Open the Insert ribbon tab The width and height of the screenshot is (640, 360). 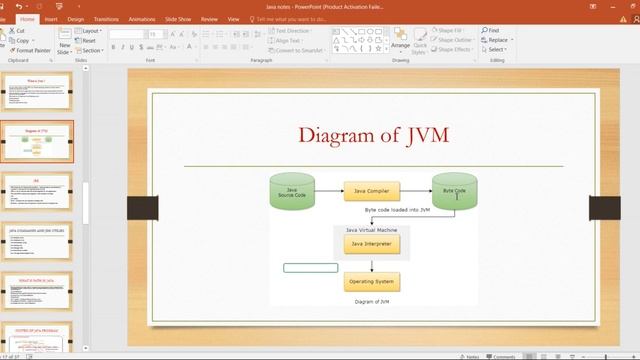[x=51, y=19]
